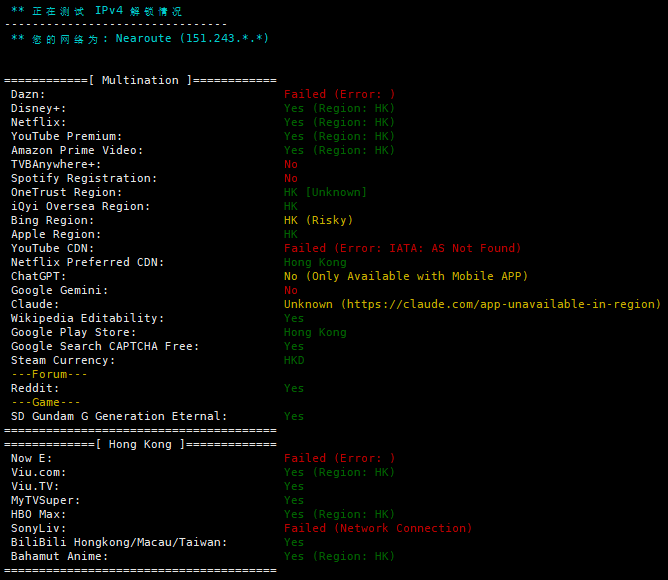Click the Dazn failed error result
The height and width of the screenshot is (580, 668).
point(339,94)
